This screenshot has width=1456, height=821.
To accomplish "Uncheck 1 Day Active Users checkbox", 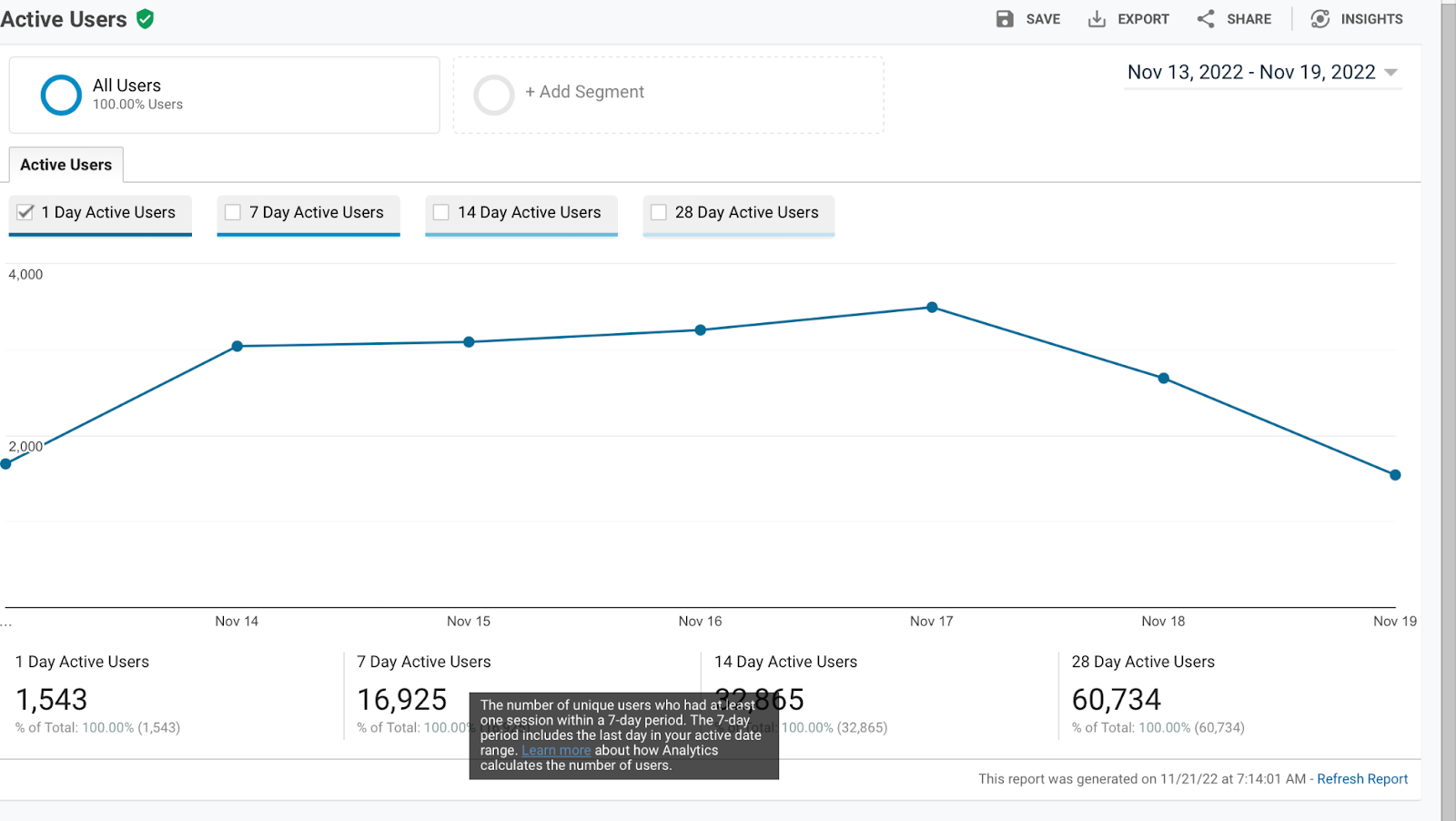I will click(x=25, y=212).
